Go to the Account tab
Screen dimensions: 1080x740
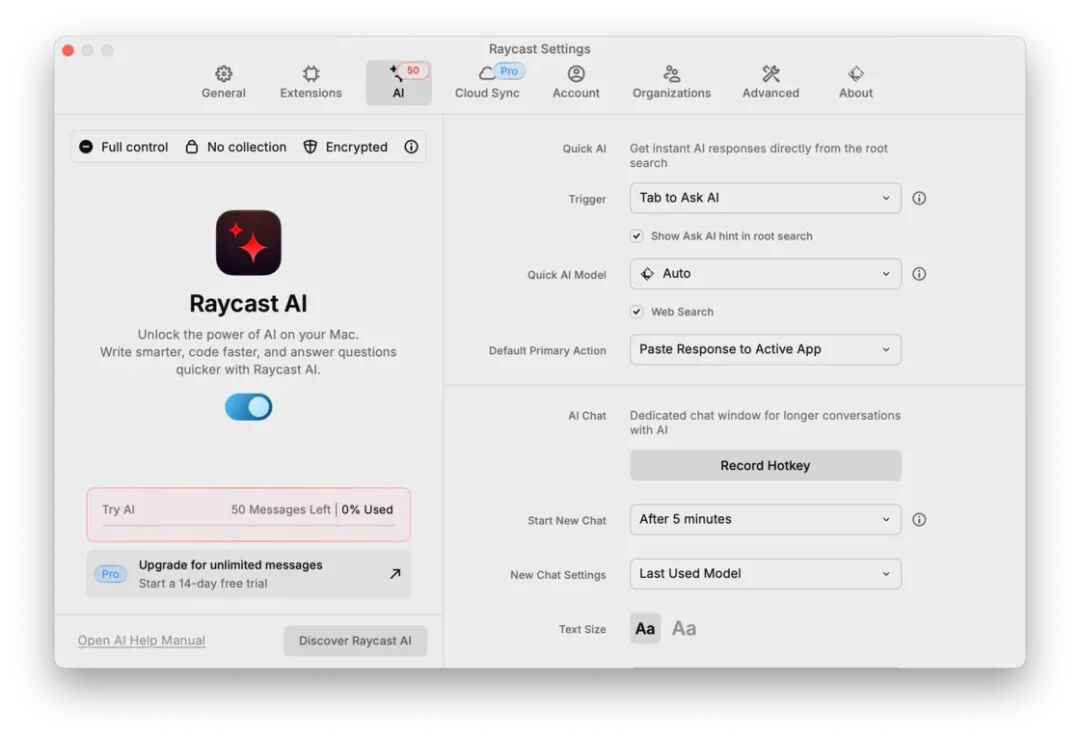tap(576, 82)
